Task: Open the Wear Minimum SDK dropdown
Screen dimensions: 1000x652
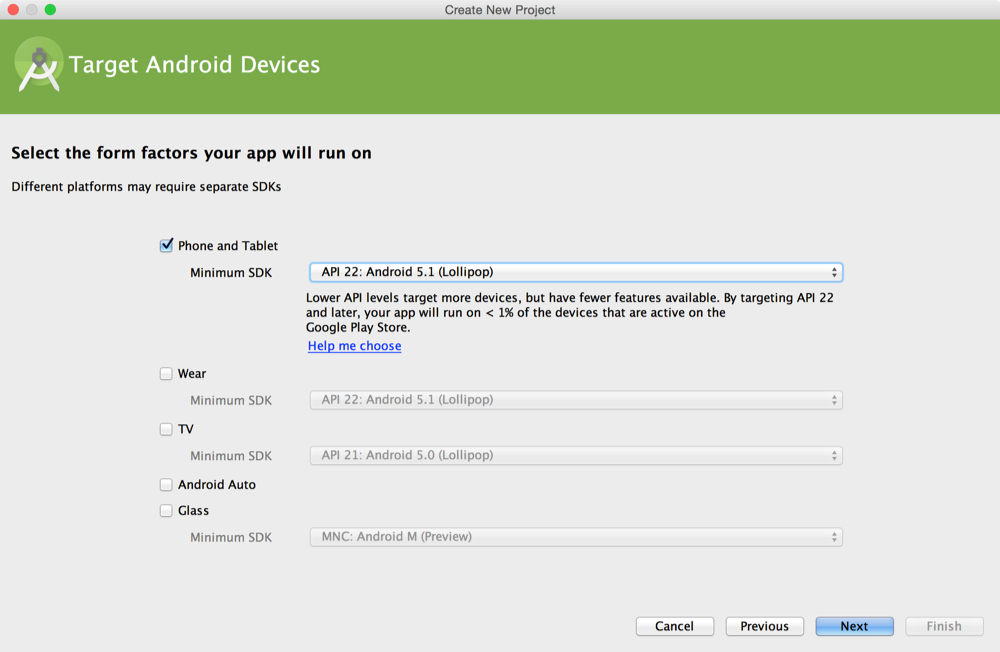Action: 576,400
